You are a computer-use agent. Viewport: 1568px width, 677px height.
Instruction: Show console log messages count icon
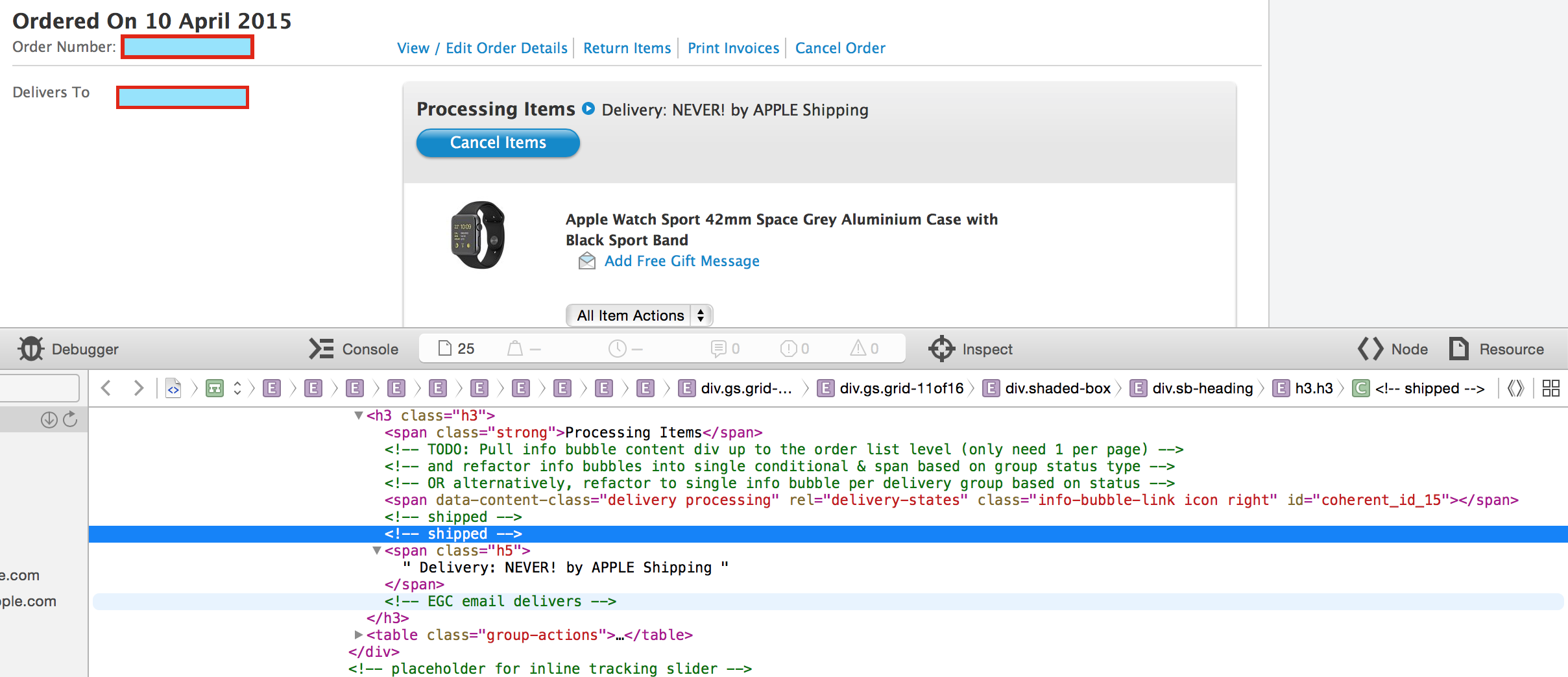718,349
